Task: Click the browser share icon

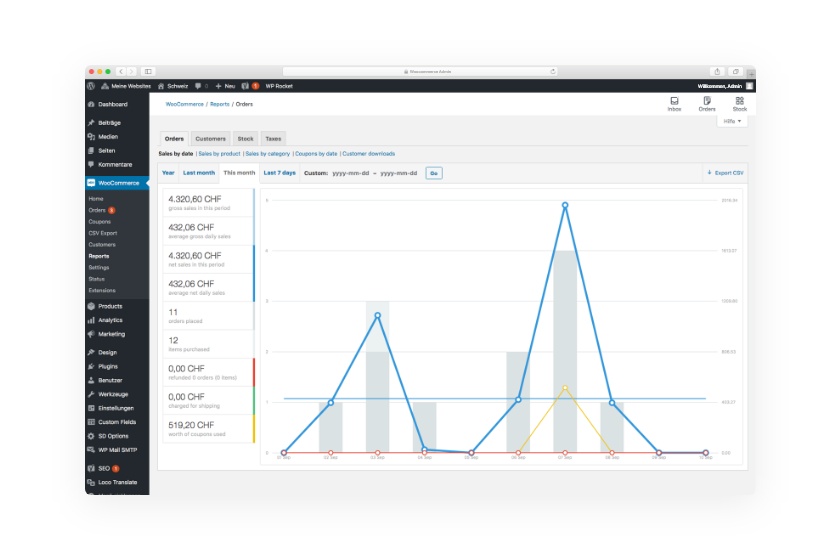Action: (x=717, y=71)
